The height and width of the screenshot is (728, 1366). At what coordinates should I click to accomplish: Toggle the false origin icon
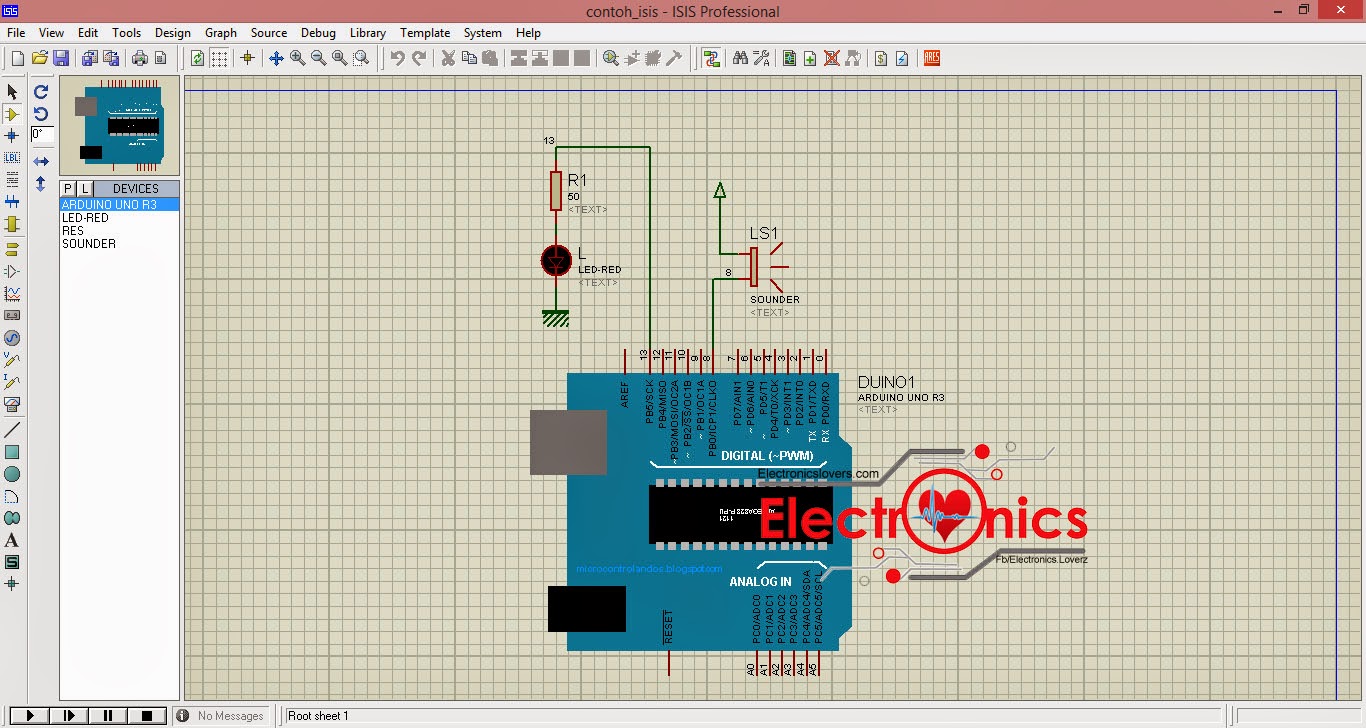pos(249,59)
